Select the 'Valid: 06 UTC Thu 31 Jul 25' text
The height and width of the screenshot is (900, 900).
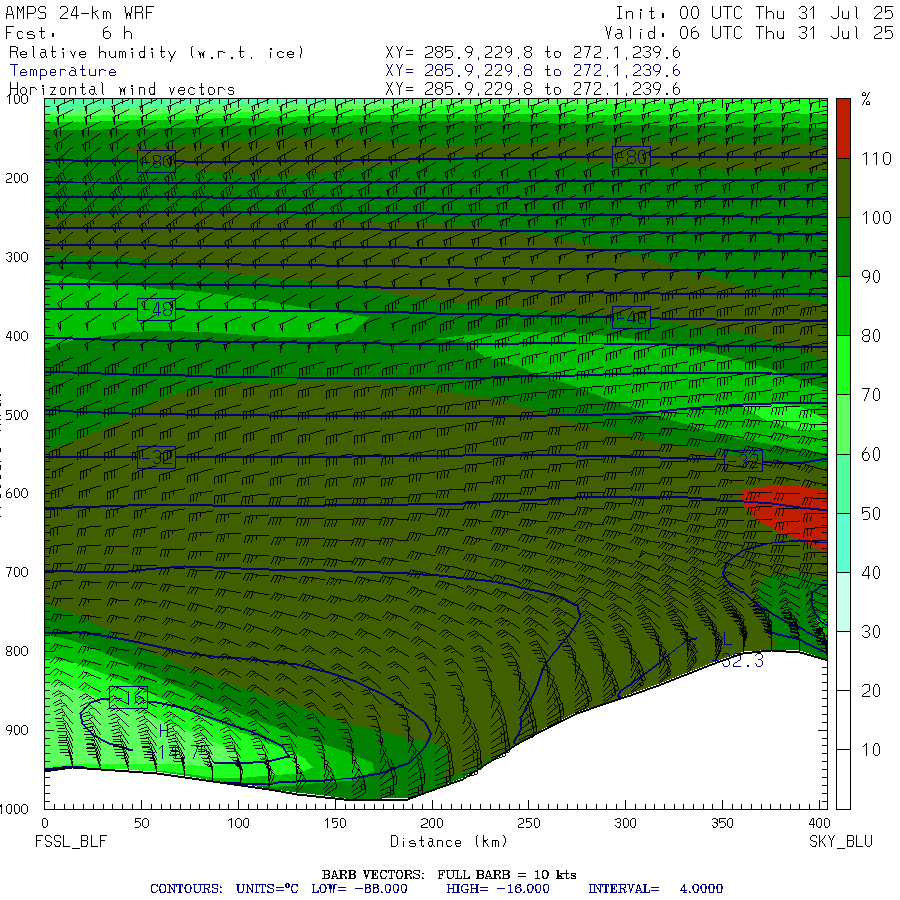749,33
